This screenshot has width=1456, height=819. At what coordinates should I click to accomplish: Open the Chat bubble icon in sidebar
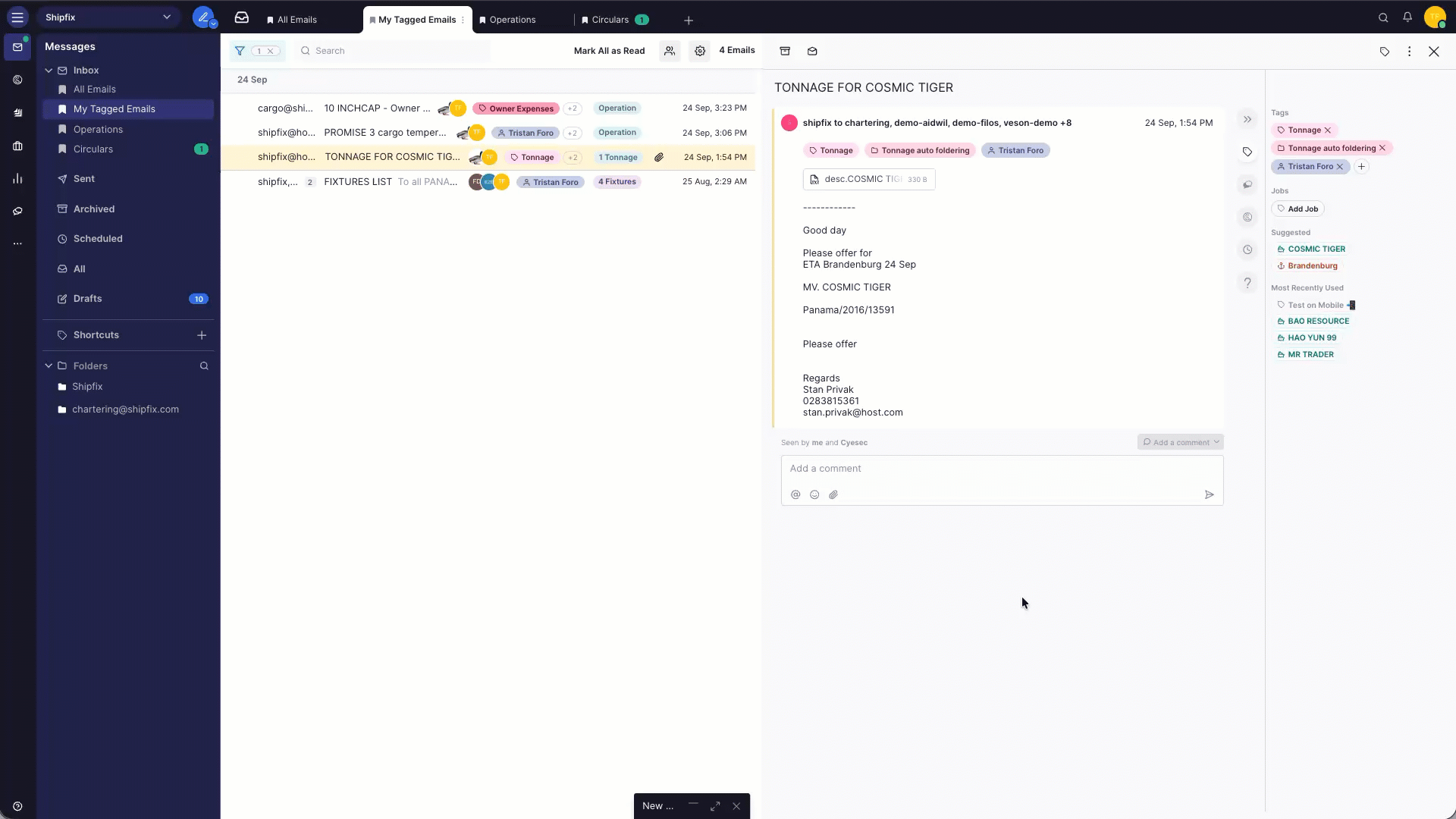(17, 211)
